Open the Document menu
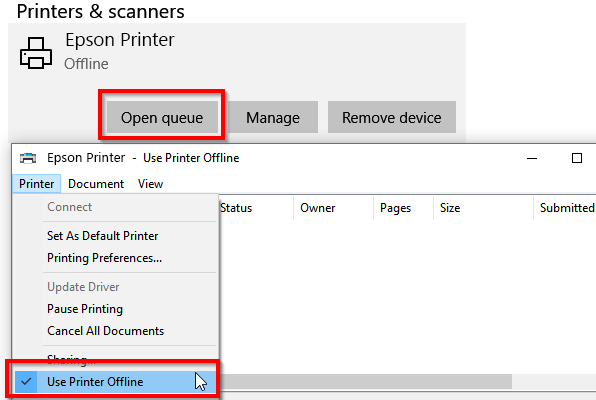 [x=96, y=184]
